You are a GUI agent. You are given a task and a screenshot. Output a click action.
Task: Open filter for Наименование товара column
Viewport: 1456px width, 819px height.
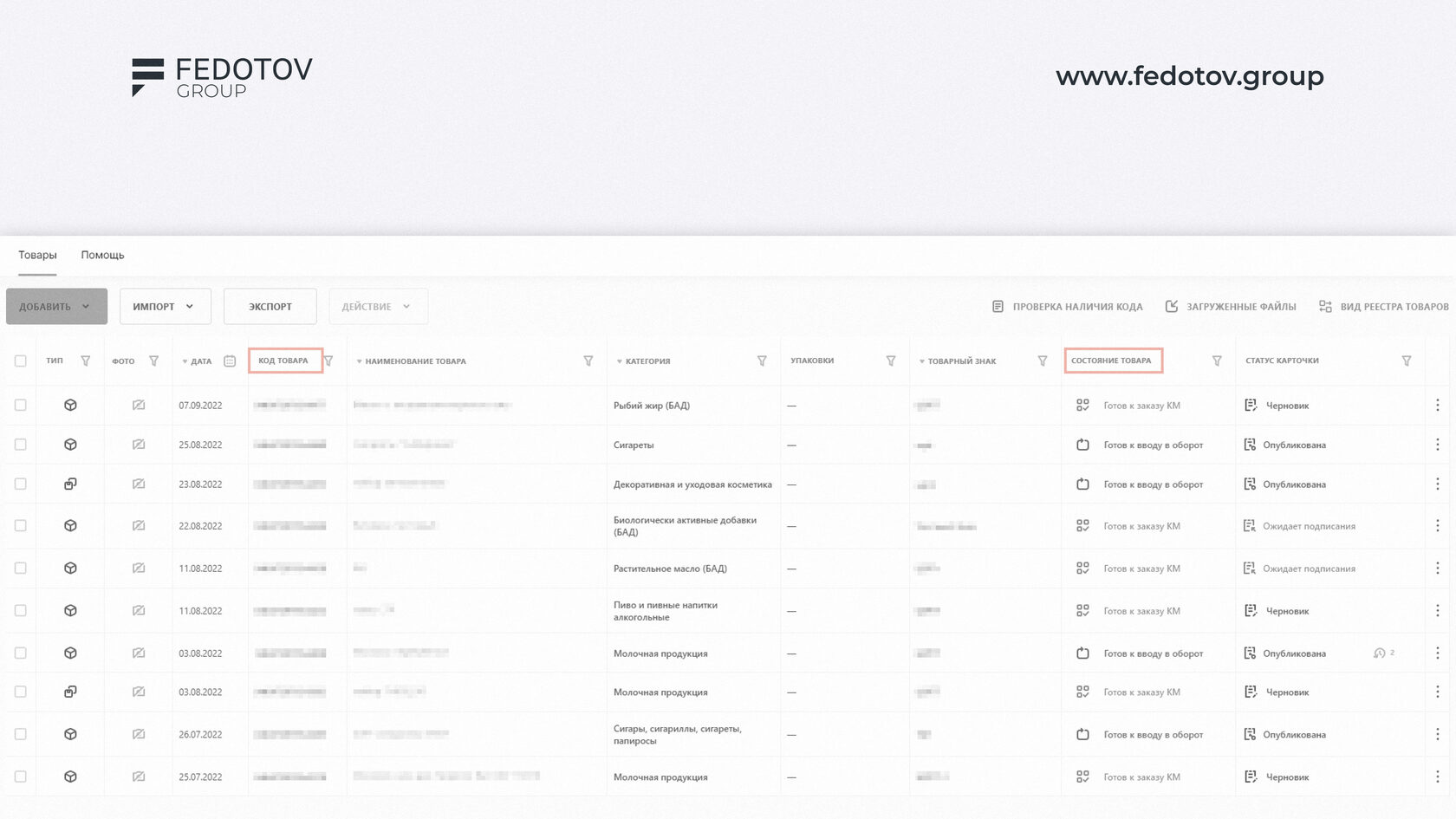pyautogui.click(x=588, y=361)
